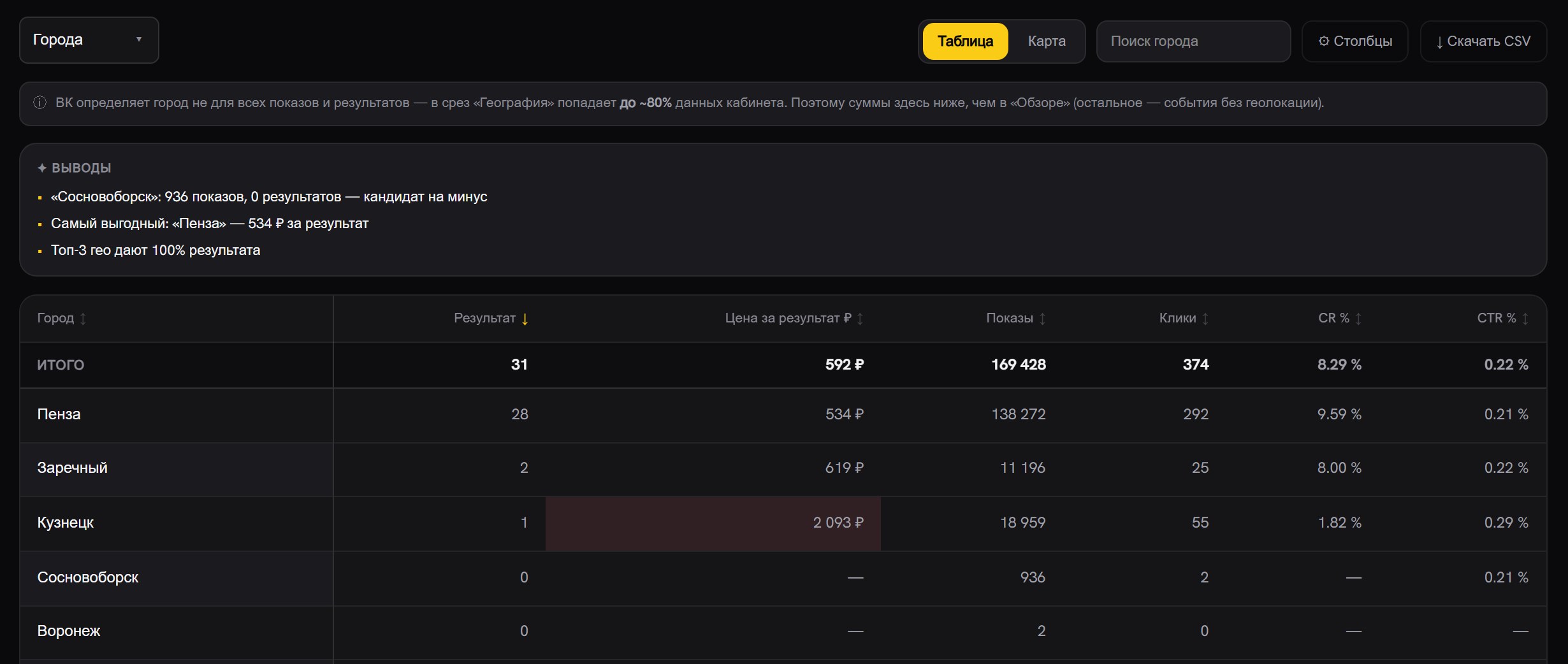The width and height of the screenshot is (1568, 664).
Task: Switch to the Таблица view tab
Action: pos(965,41)
